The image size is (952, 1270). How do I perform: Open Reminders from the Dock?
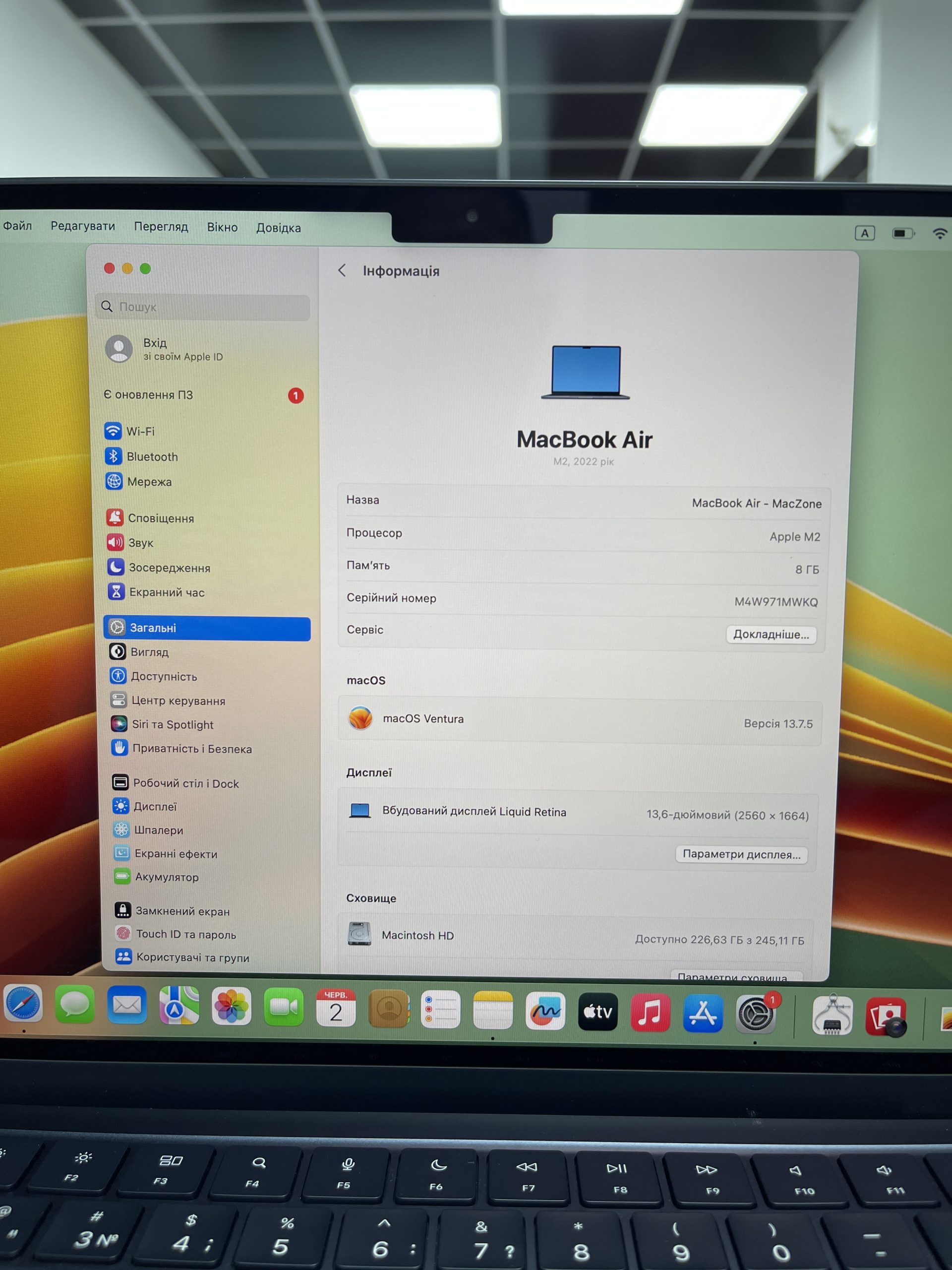click(x=441, y=1010)
